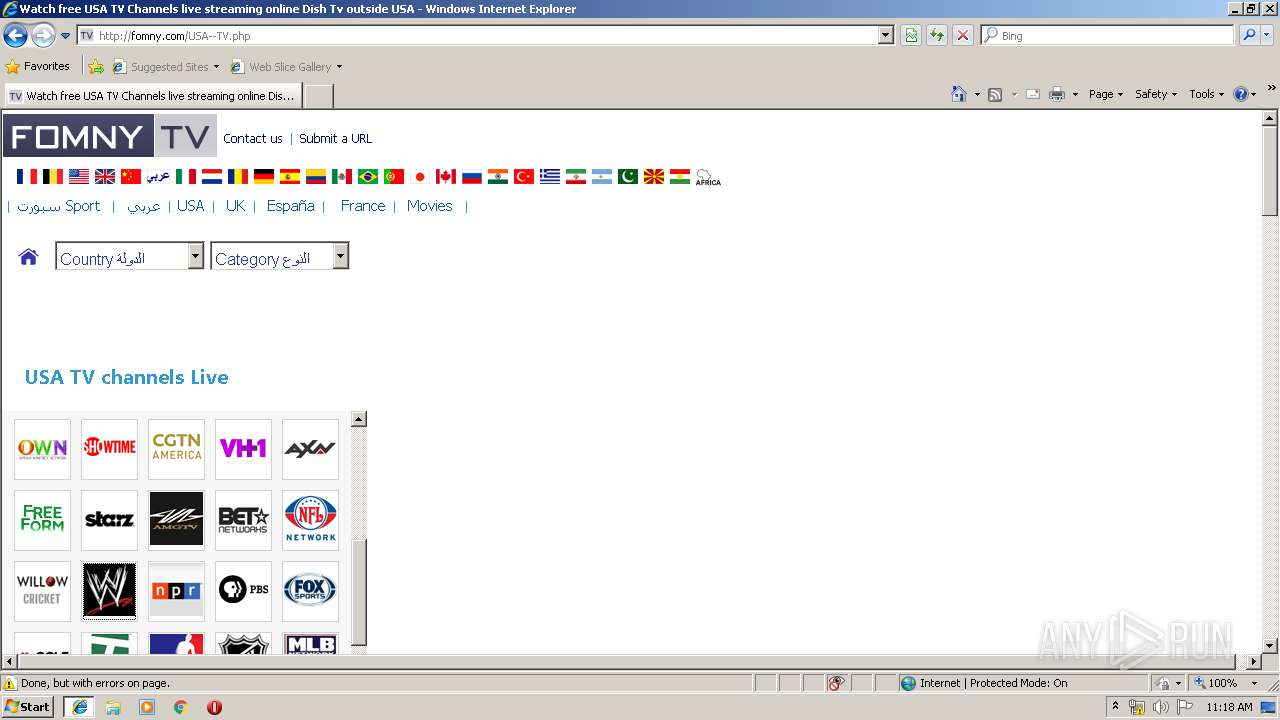This screenshot has height=720, width=1280.
Task: Click the search magnifier button
Action: (1249, 35)
